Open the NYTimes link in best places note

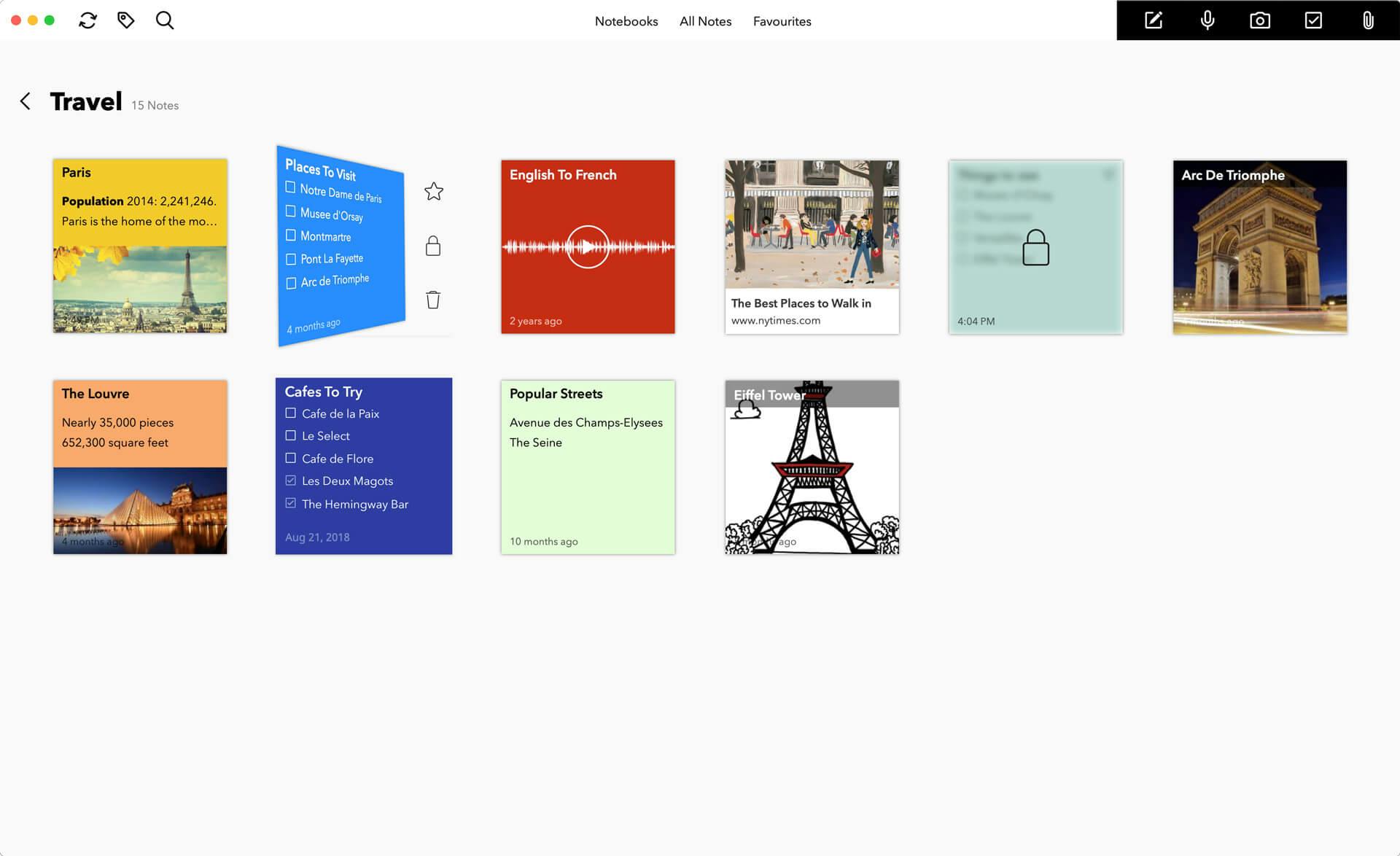click(x=776, y=319)
